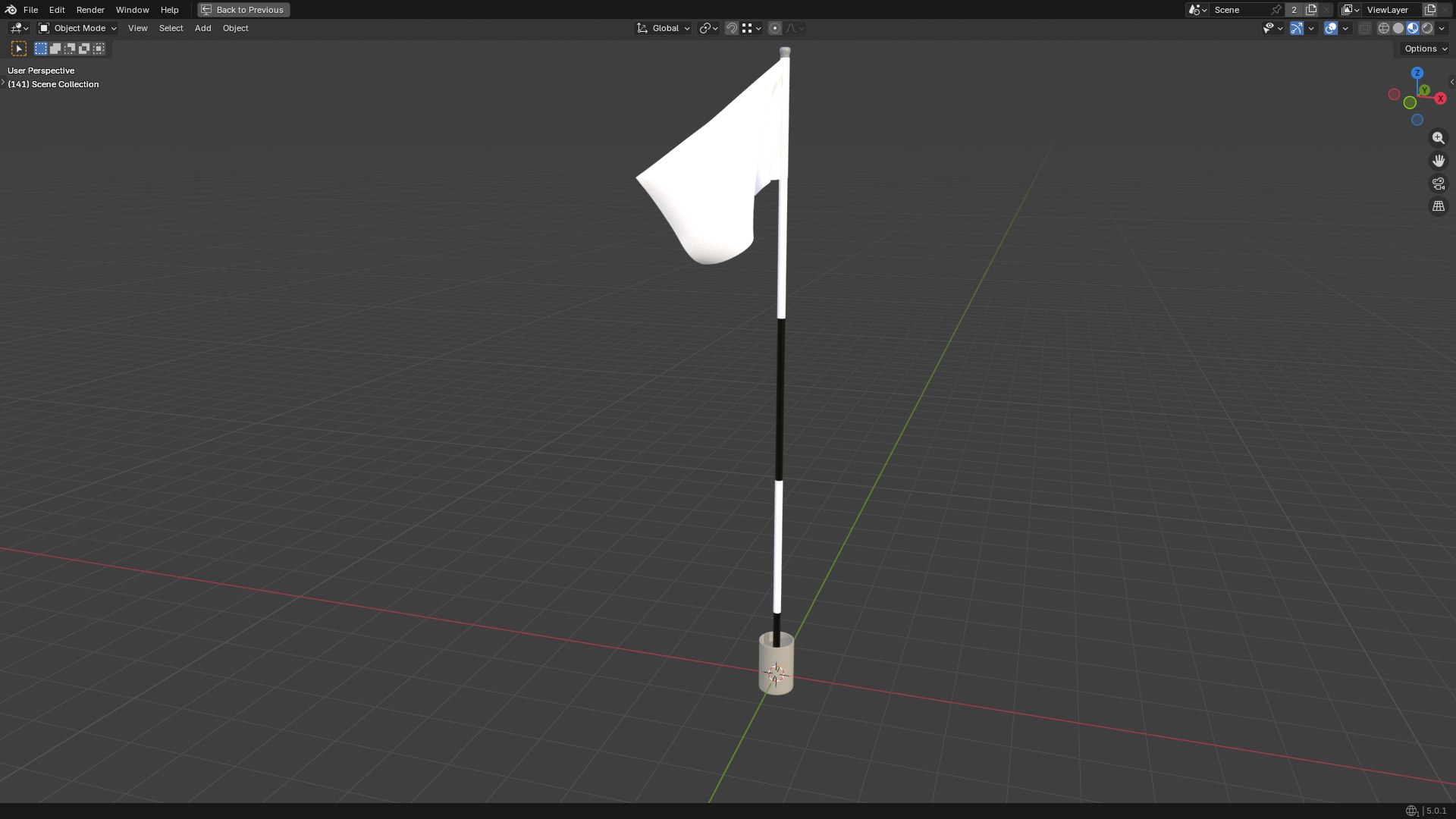Viewport: 1456px width, 819px height.
Task: Open the Window menu
Action: (132, 10)
